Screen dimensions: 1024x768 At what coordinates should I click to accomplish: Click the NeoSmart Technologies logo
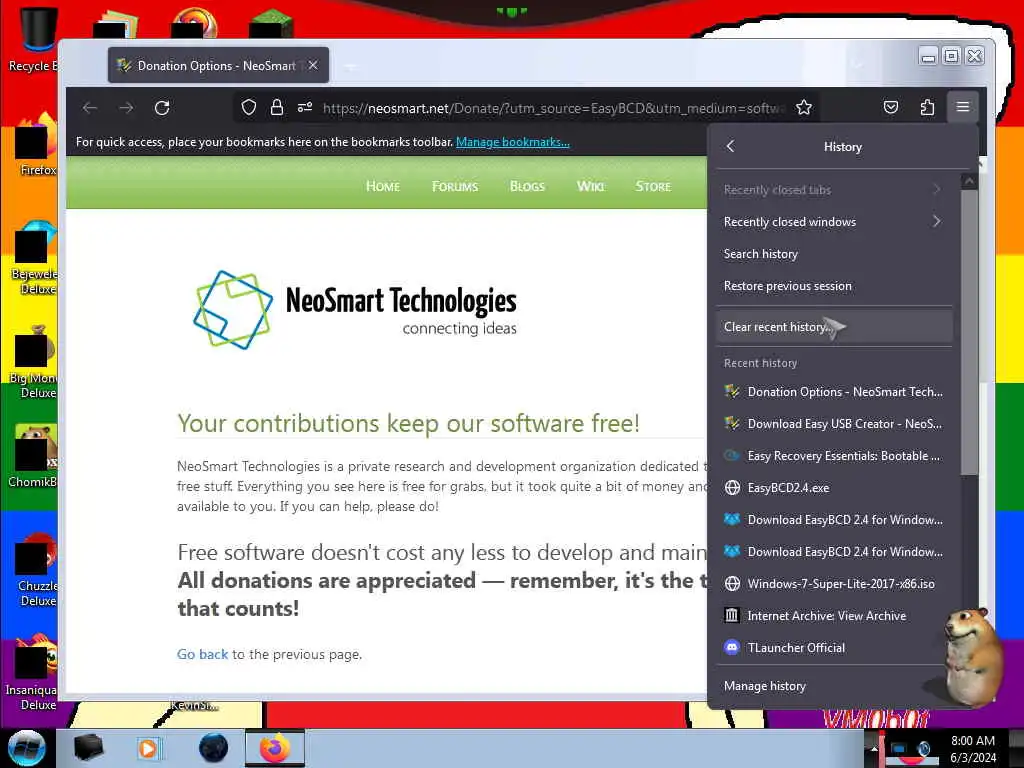click(355, 310)
